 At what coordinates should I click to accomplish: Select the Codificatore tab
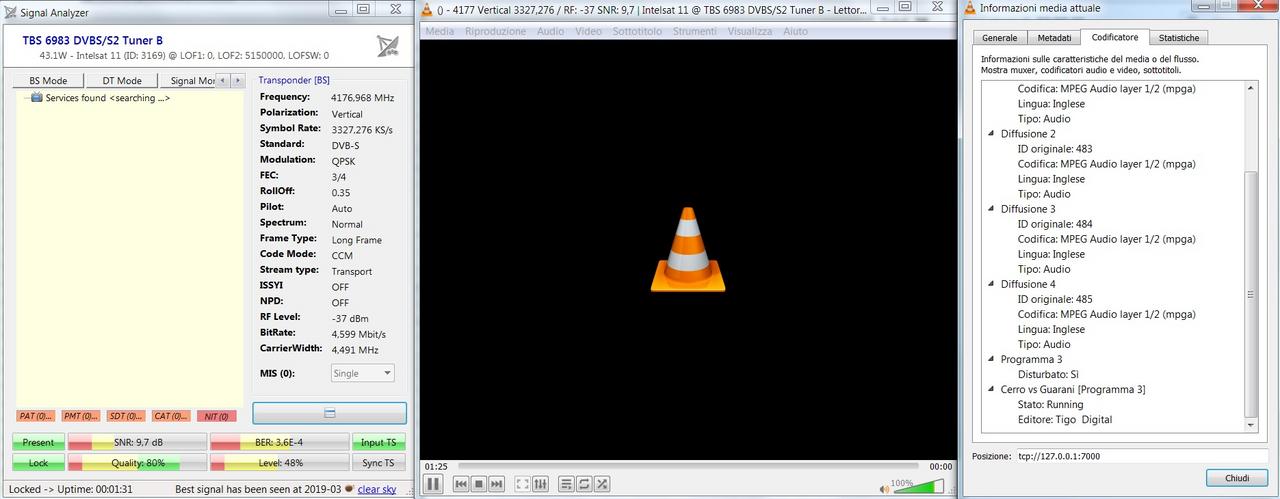click(1114, 37)
